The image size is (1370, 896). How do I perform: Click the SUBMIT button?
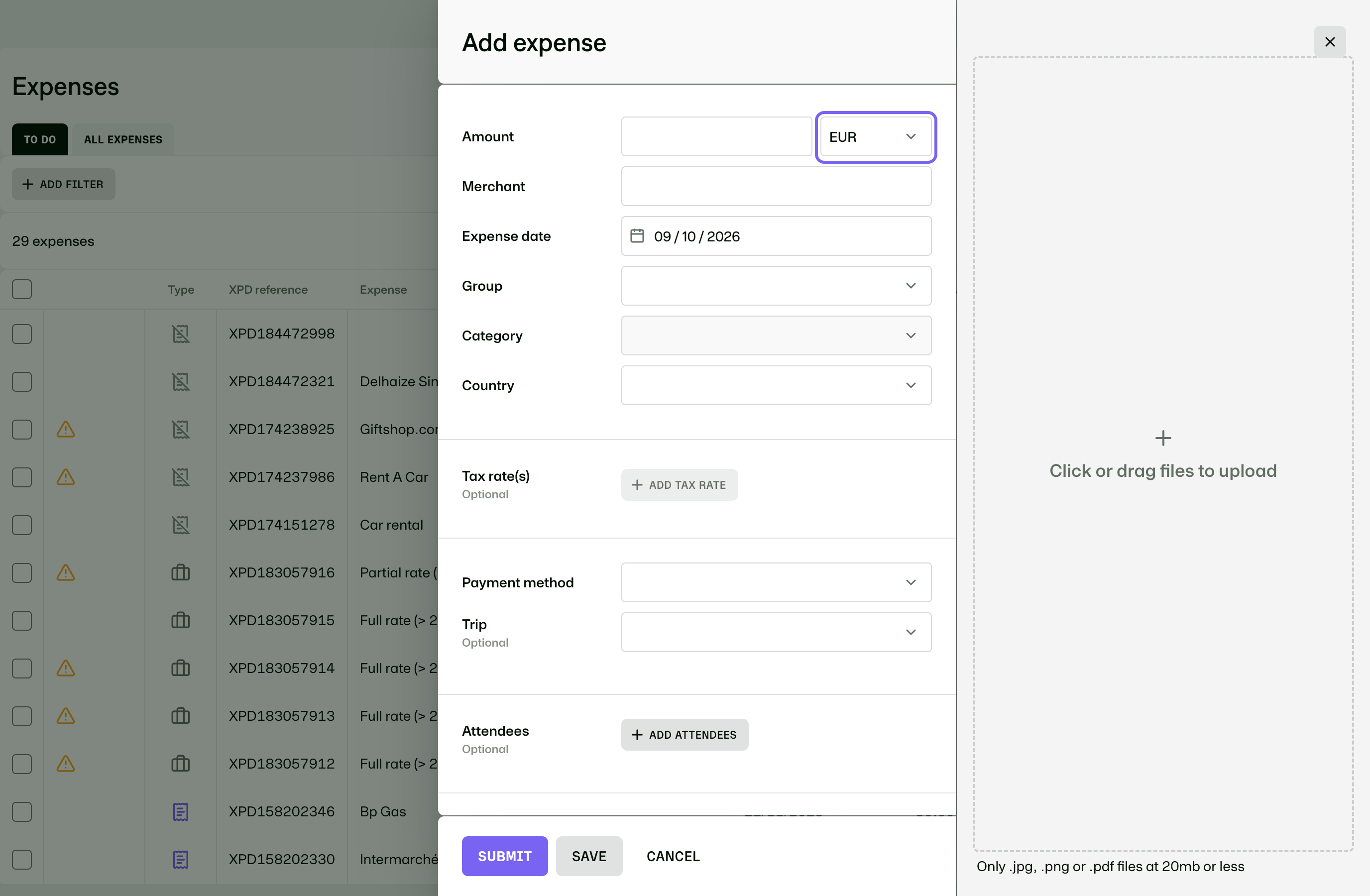(x=504, y=856)
